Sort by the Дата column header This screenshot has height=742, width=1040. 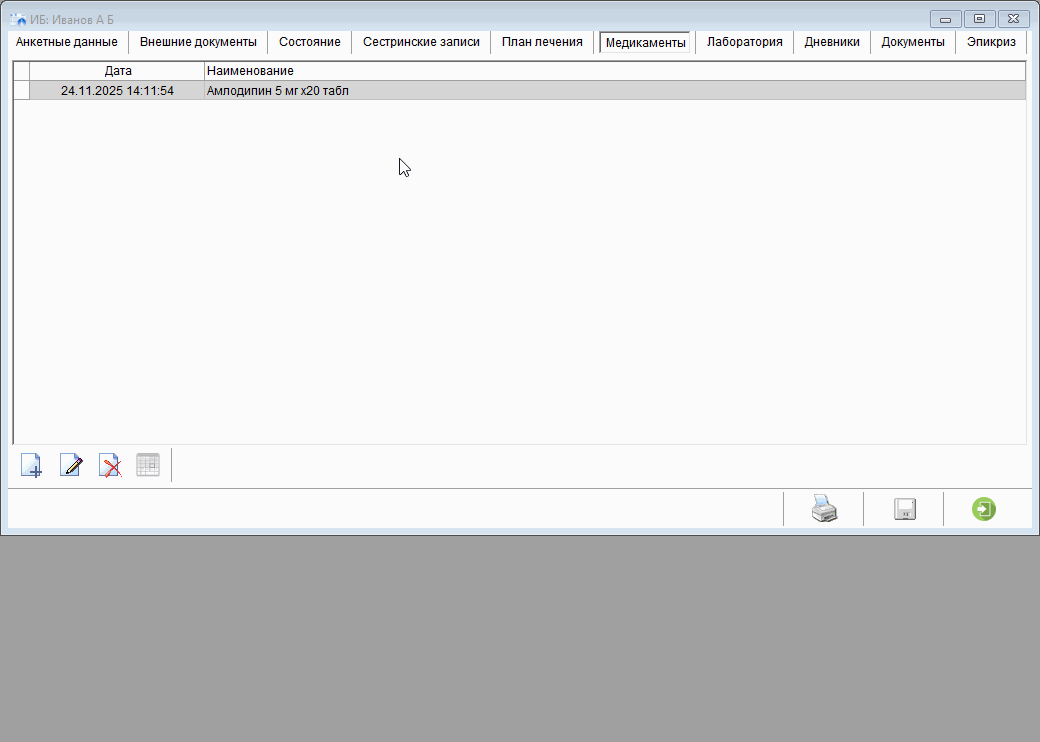(118, 71)
